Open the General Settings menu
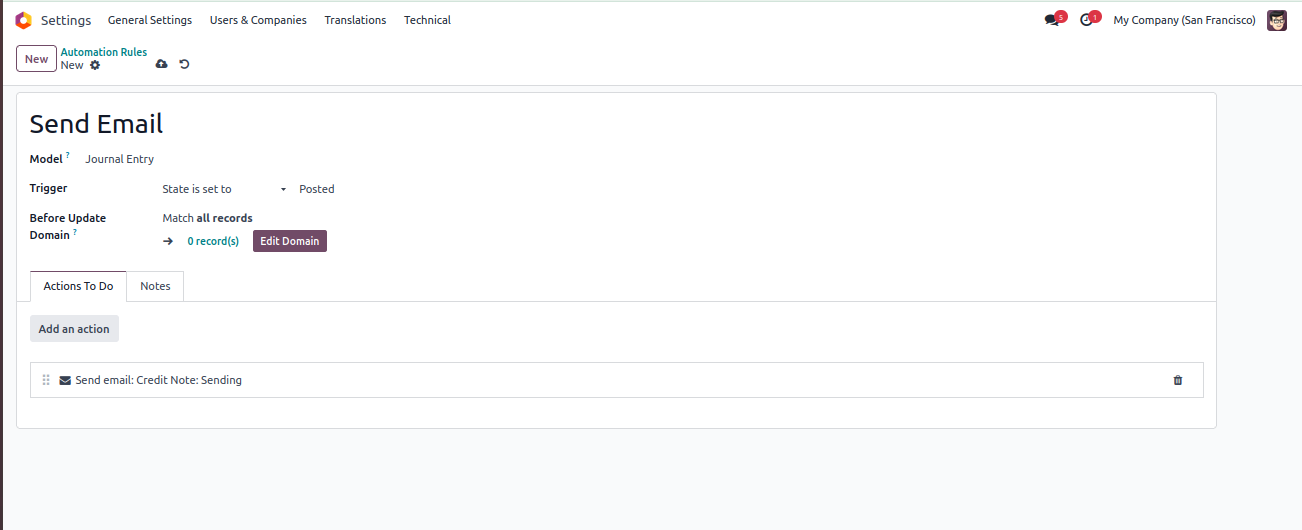This screenshot has height=530, width=1302. (150, 20)
